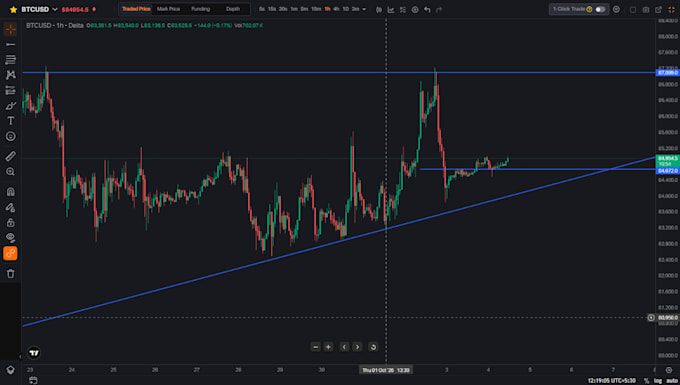Viewport: 680px width, 385px height.
Task: Click the chart layout square icon
Action: point(633,10)
